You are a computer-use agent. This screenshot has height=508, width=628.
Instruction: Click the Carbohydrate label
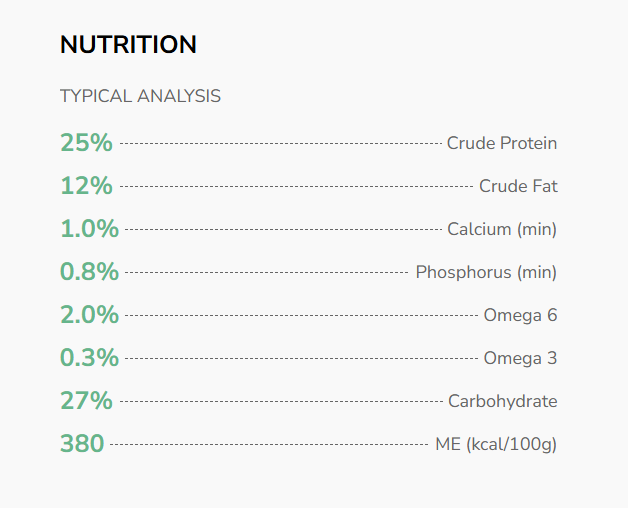502,401
